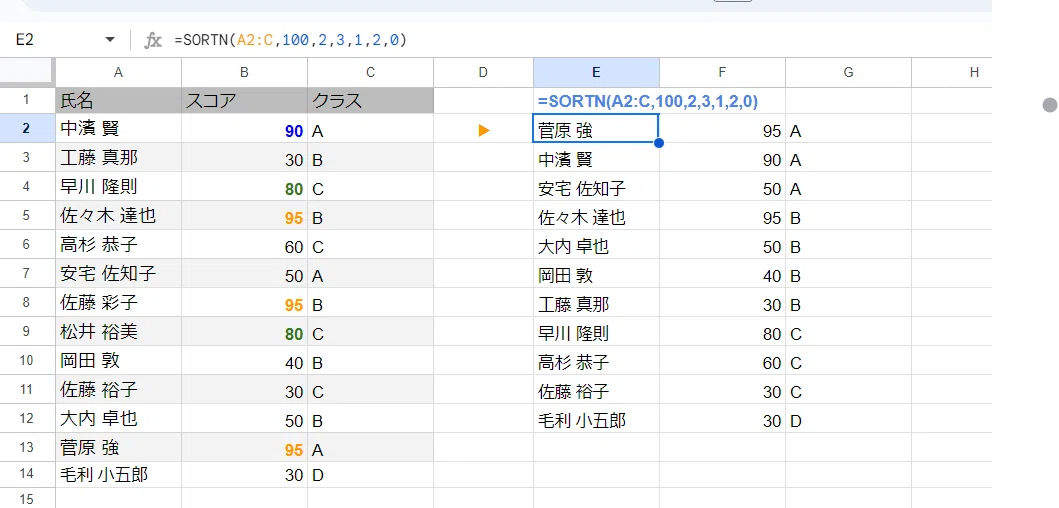Viewport: 1059px width, 508px height.
Task: Click cell 大内 卓也 in column E
Action: click(x=596, y=247)
